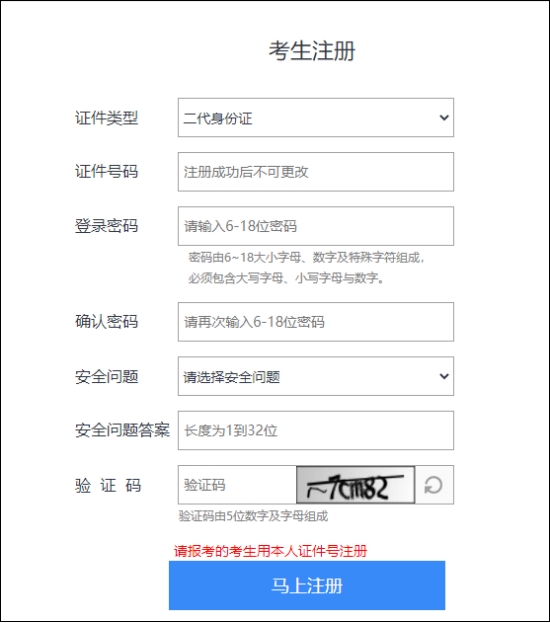
Task: Click the 7cm82 captcha image
Action: pos(356,485)
